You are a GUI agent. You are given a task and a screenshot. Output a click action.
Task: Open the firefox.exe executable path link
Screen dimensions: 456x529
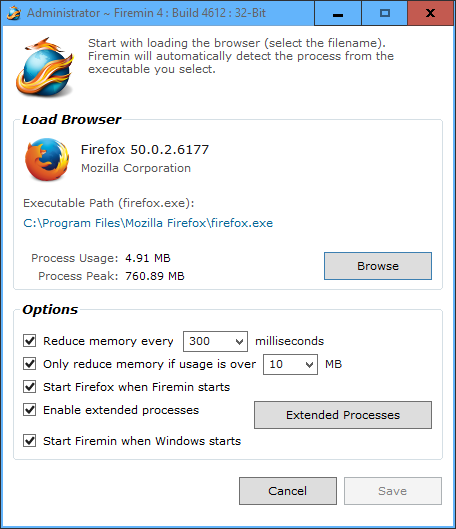click(x=148, y=223)
